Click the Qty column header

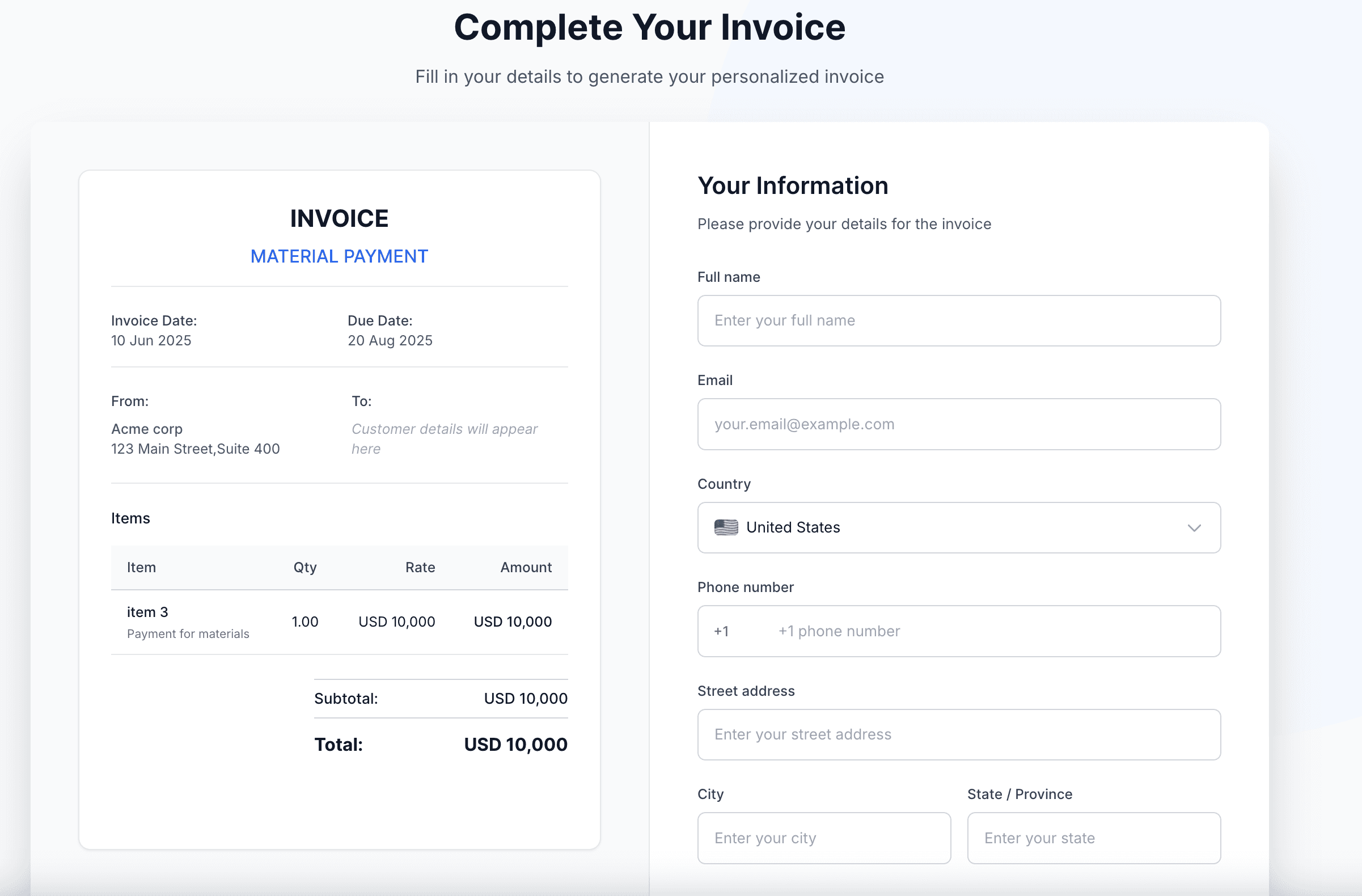pyautogui.click(x=304, y=568)
